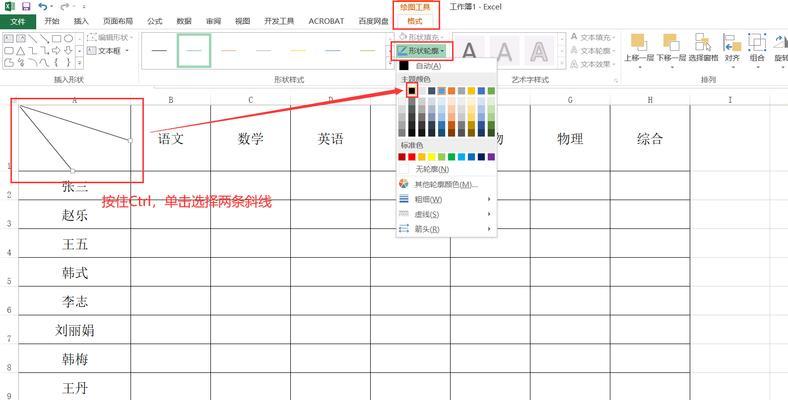The width and height of the screenshot is (788, 400).
Task: Expand the 粗细 weight submenu
Action: [446, 199]
